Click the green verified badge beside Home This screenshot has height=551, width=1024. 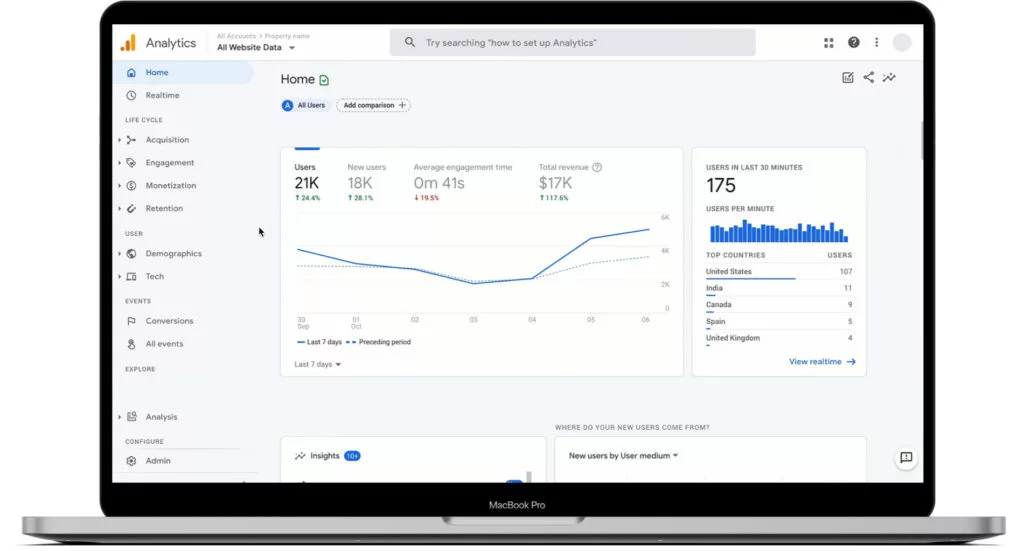pos(324,80)
